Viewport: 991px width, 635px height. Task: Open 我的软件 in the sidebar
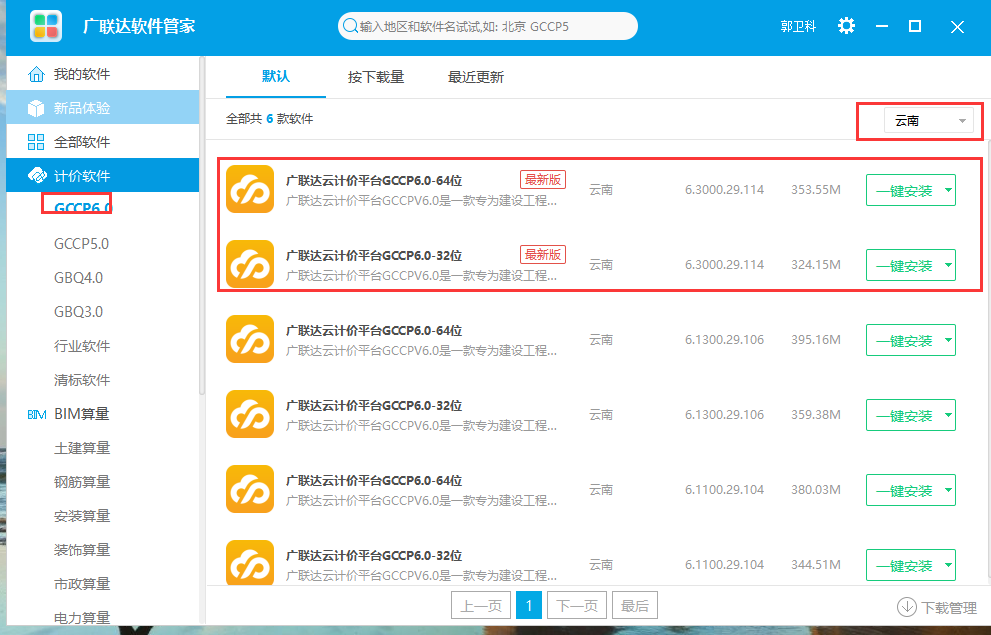pyautogui.click(x=102, y=74)
